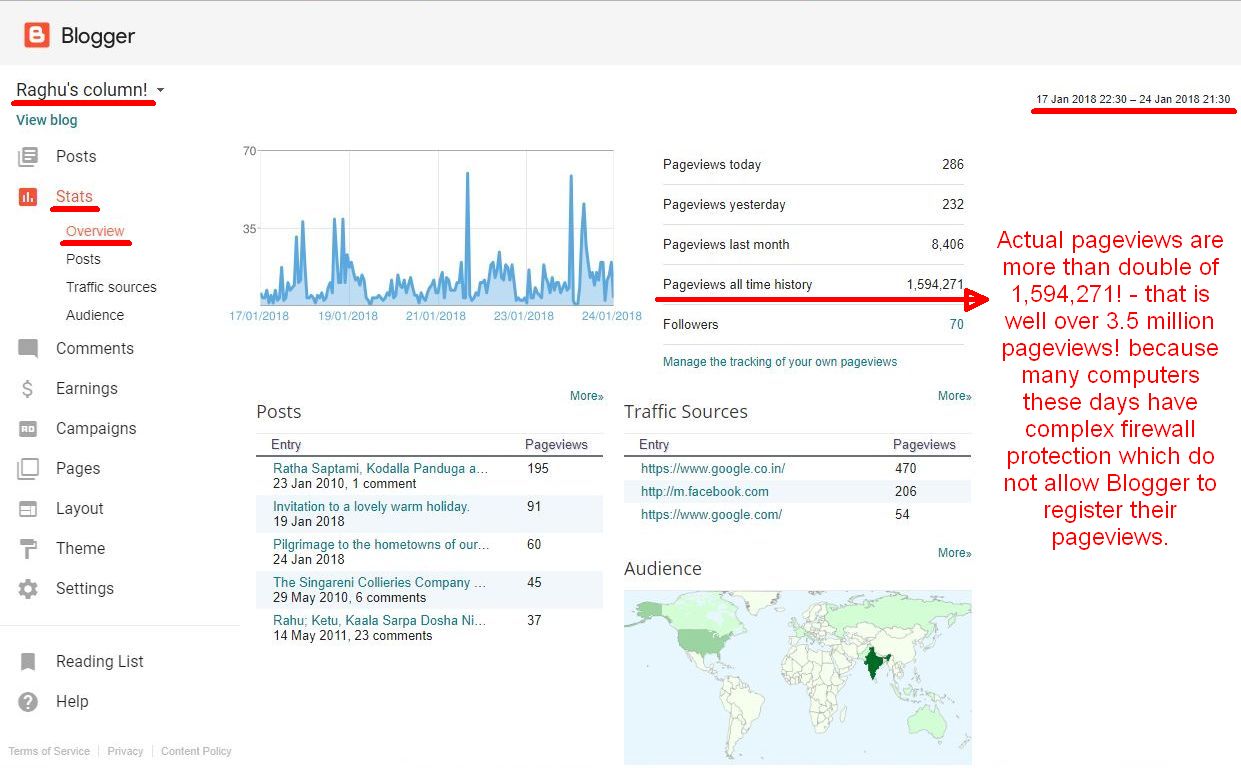Click the Privacy footer link
Image resolution: width=1241 pixels, height=768 pixels.
[125, 751]
